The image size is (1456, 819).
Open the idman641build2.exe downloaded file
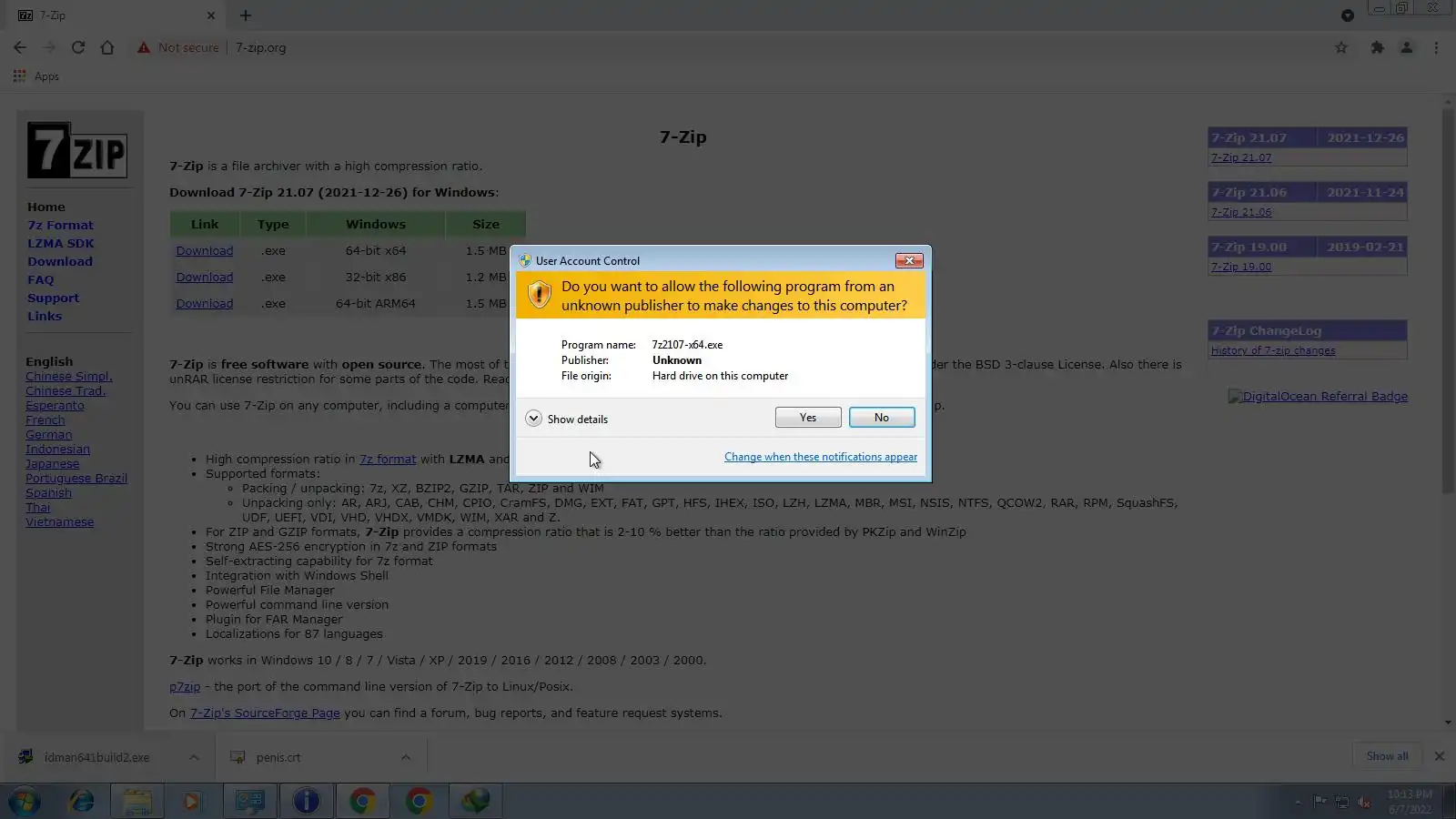(96, 757)
